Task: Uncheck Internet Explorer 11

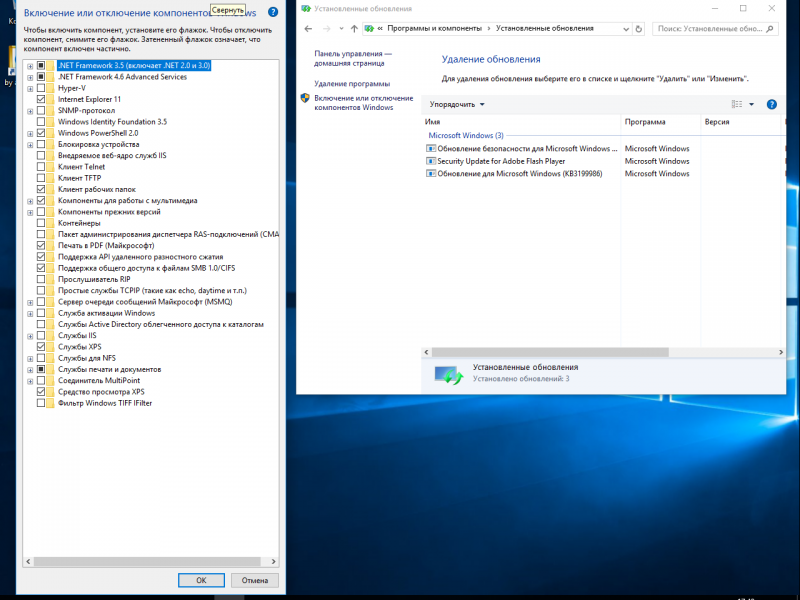Action: tap(41, 99)
